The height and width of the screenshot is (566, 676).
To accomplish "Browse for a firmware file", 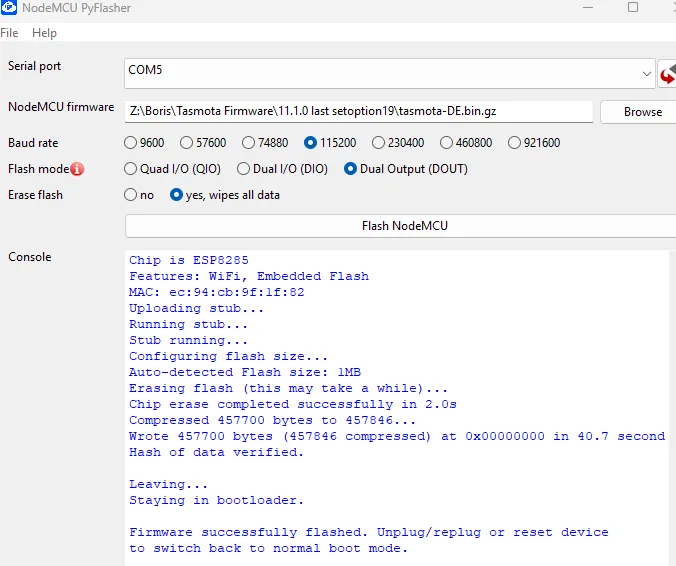I will pos(640,112).
